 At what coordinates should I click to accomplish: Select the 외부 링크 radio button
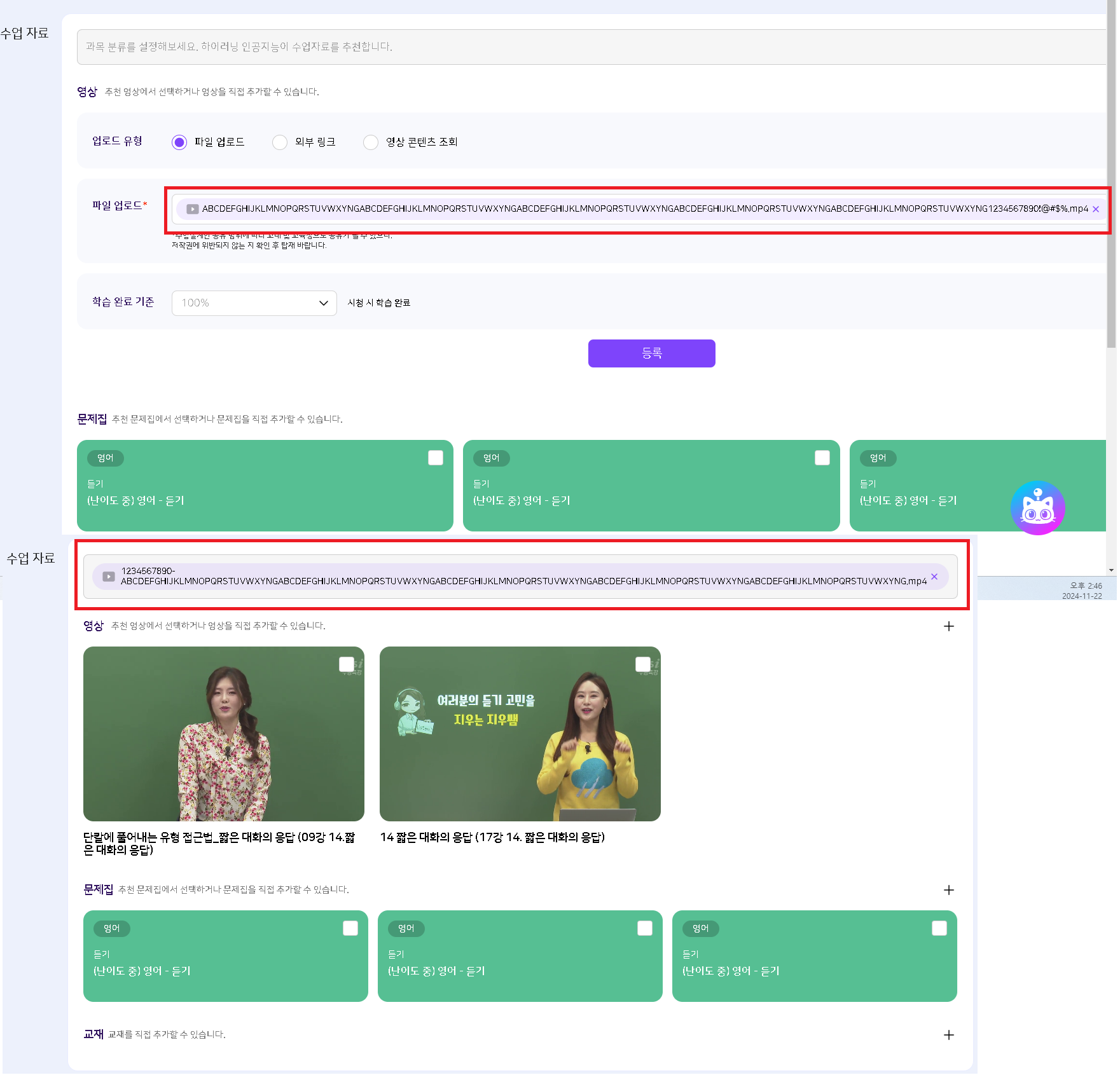pyautogui.click(x=280, y=142)
